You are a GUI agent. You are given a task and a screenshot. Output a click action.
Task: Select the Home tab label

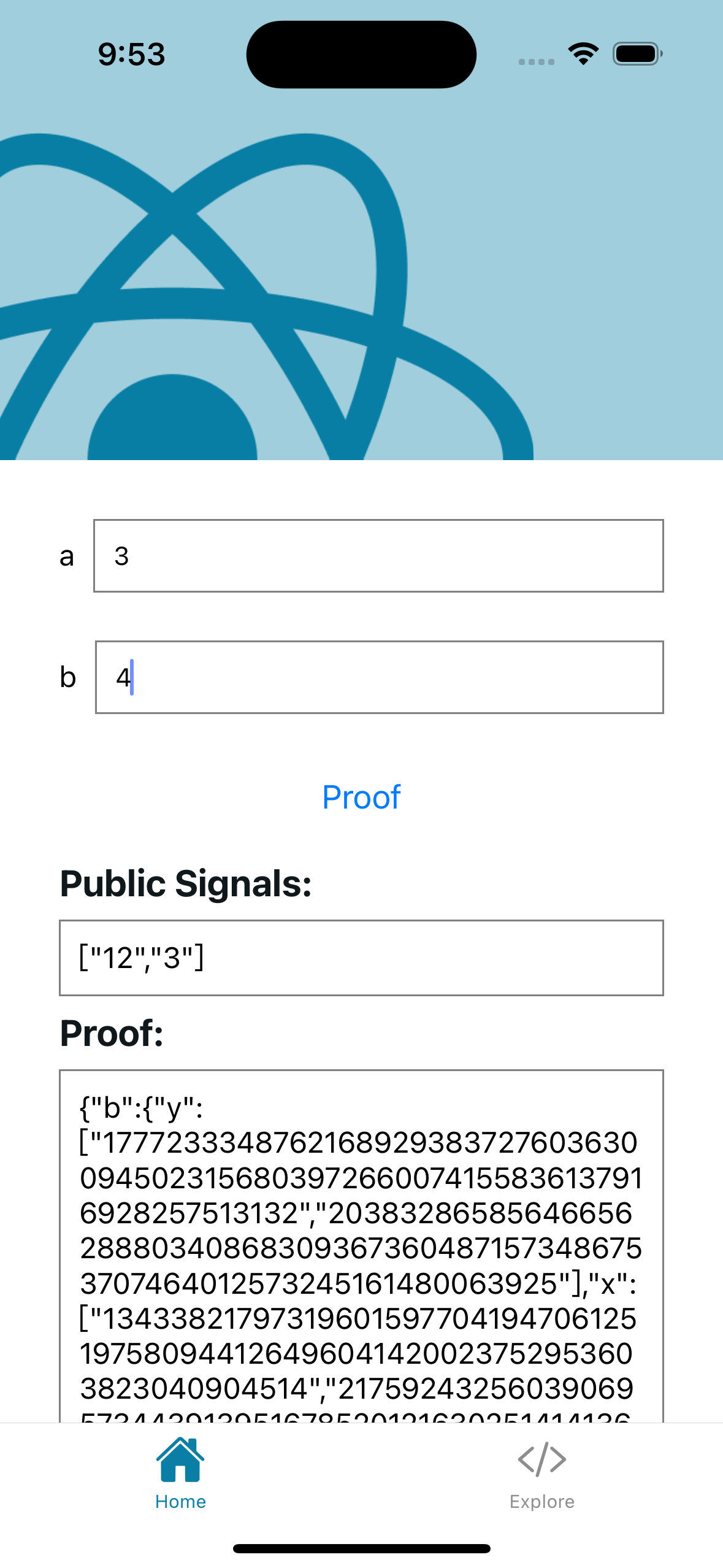click(x=180, y=1501)
